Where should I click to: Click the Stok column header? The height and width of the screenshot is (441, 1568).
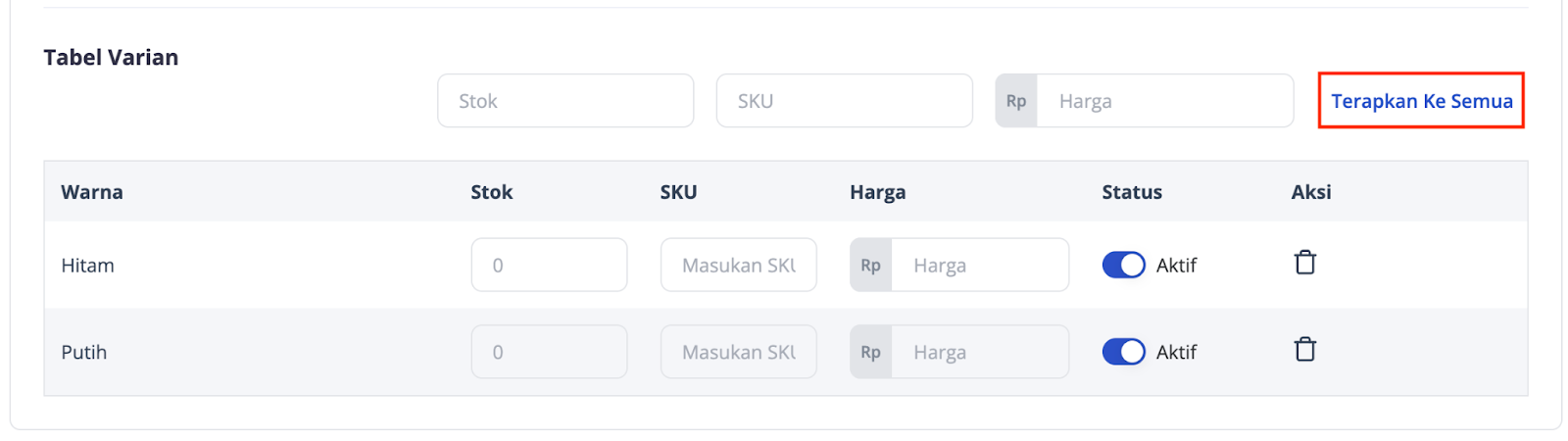(491, 192)
